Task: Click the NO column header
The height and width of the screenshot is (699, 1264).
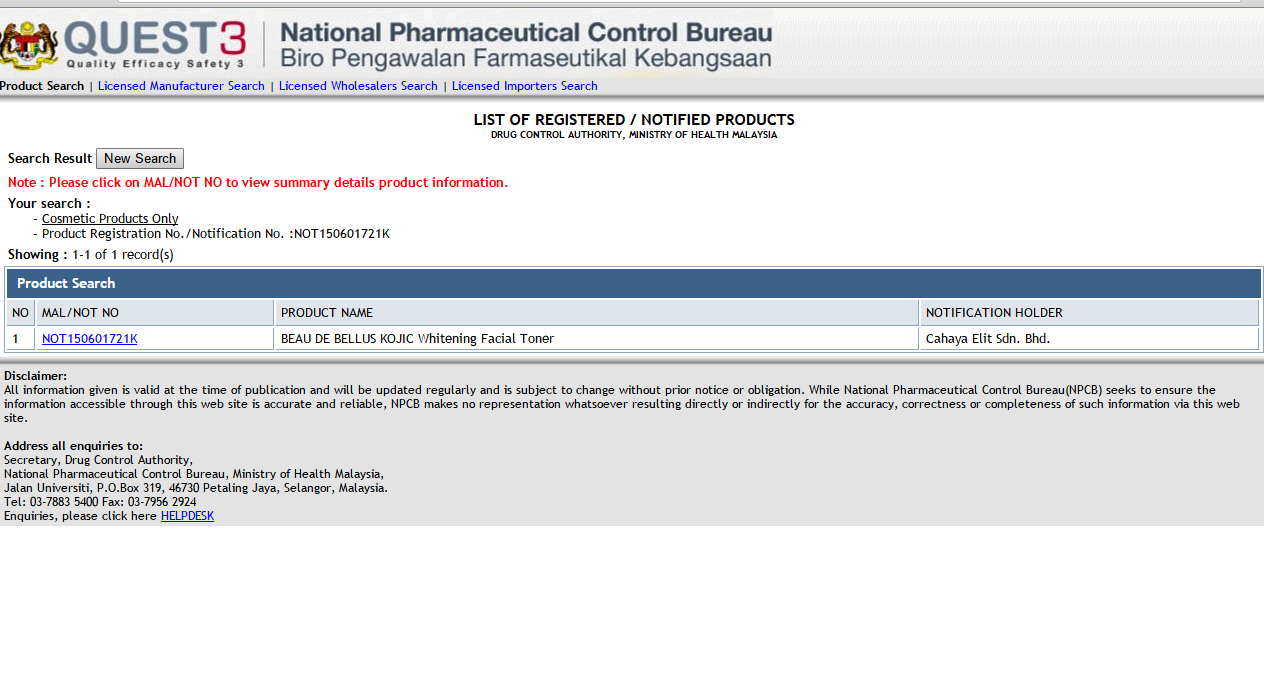Action: click(21, 313)
